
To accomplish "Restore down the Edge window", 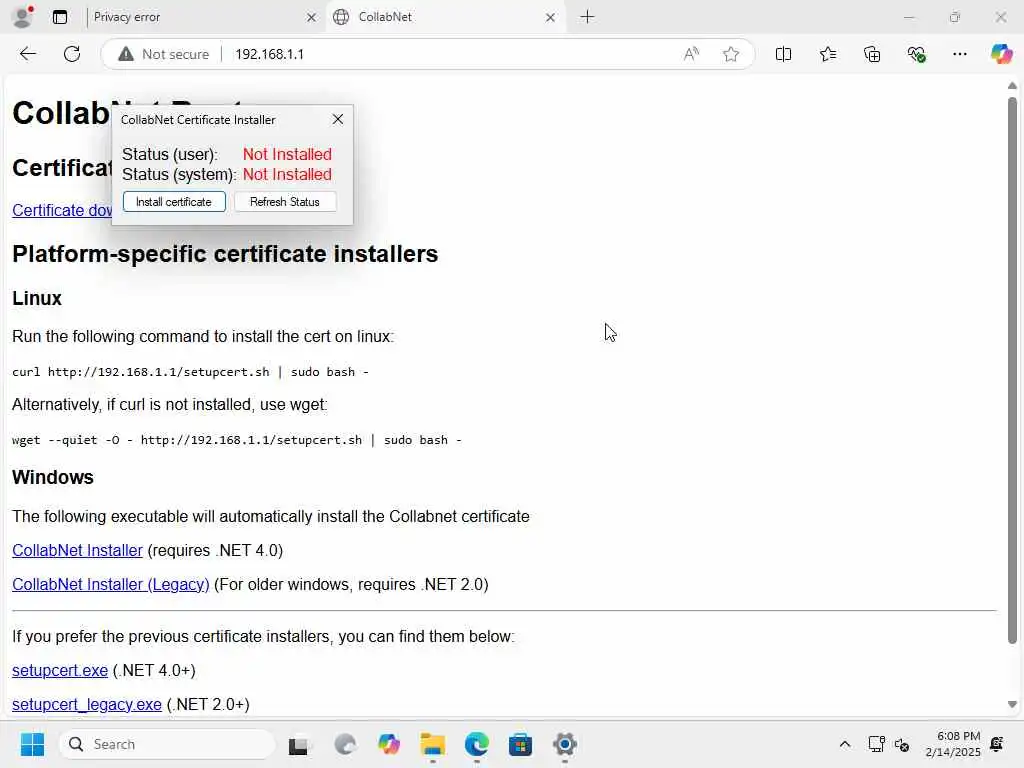I will coord(955,17).
